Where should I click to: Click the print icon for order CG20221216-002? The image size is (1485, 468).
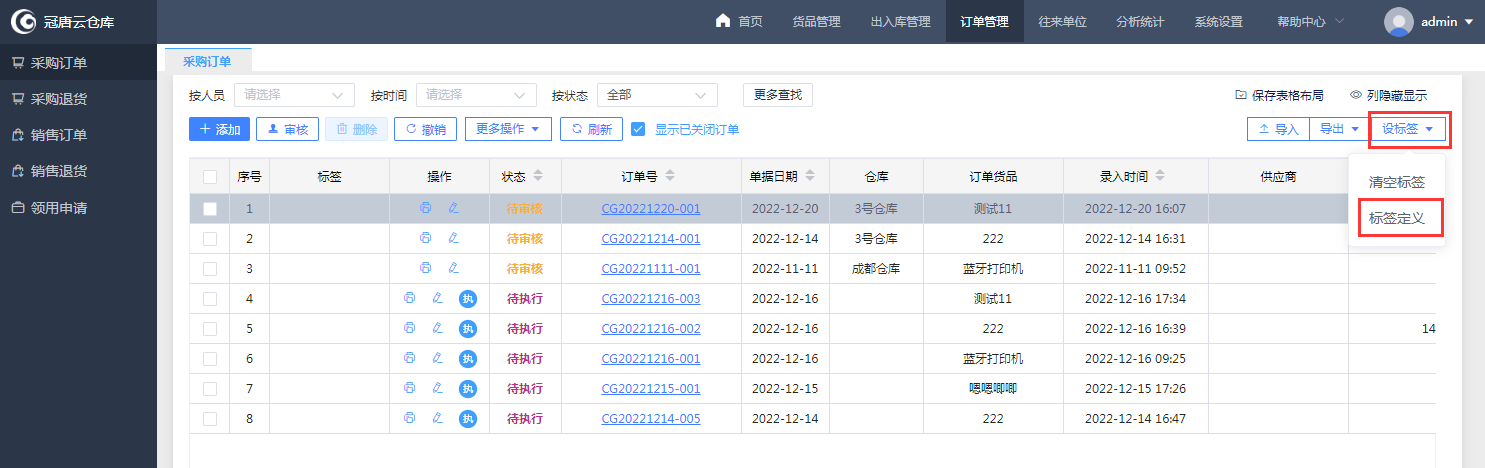pos(409,328)
